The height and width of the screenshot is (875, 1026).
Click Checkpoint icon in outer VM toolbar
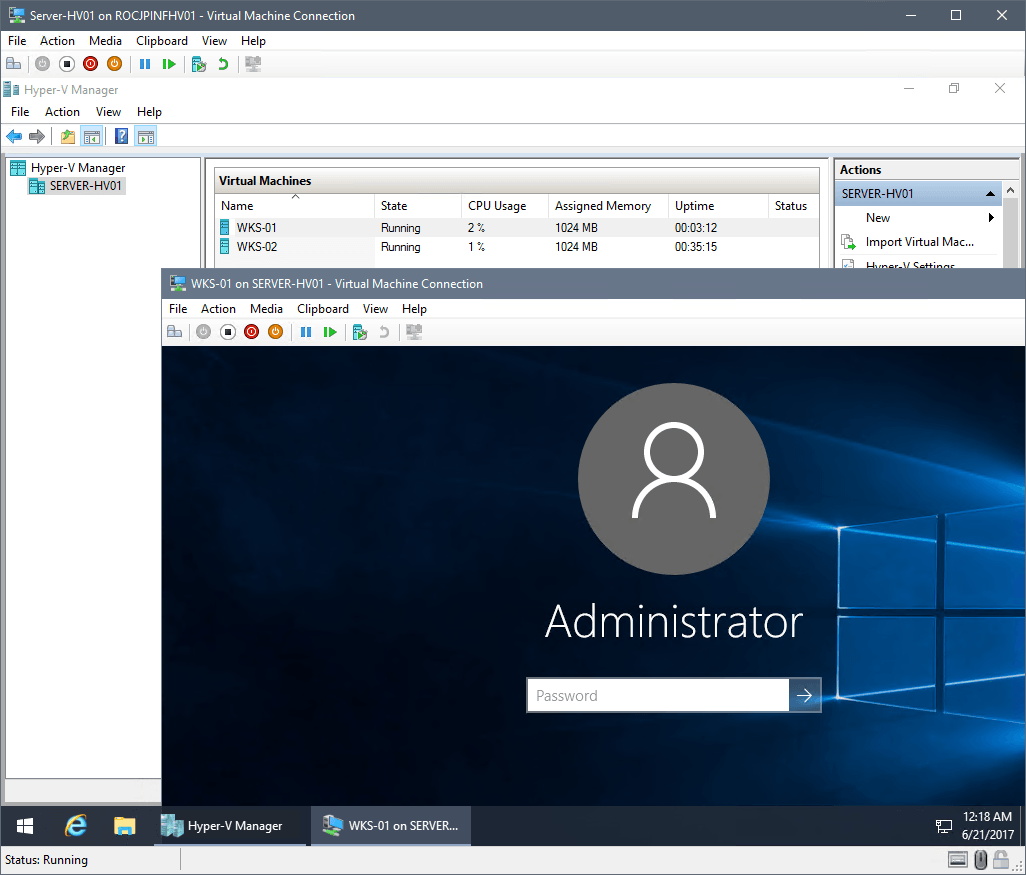click(199, 64)
